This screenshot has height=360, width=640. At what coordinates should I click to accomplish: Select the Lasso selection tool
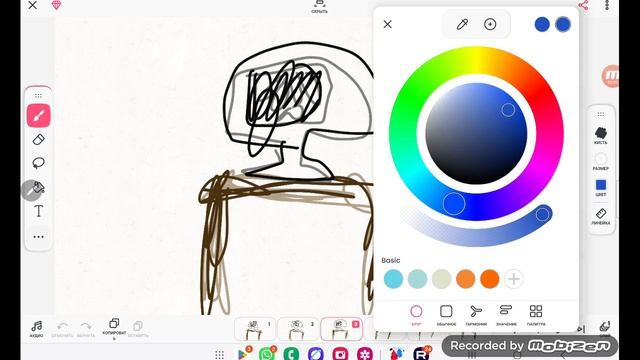point(38,163)
